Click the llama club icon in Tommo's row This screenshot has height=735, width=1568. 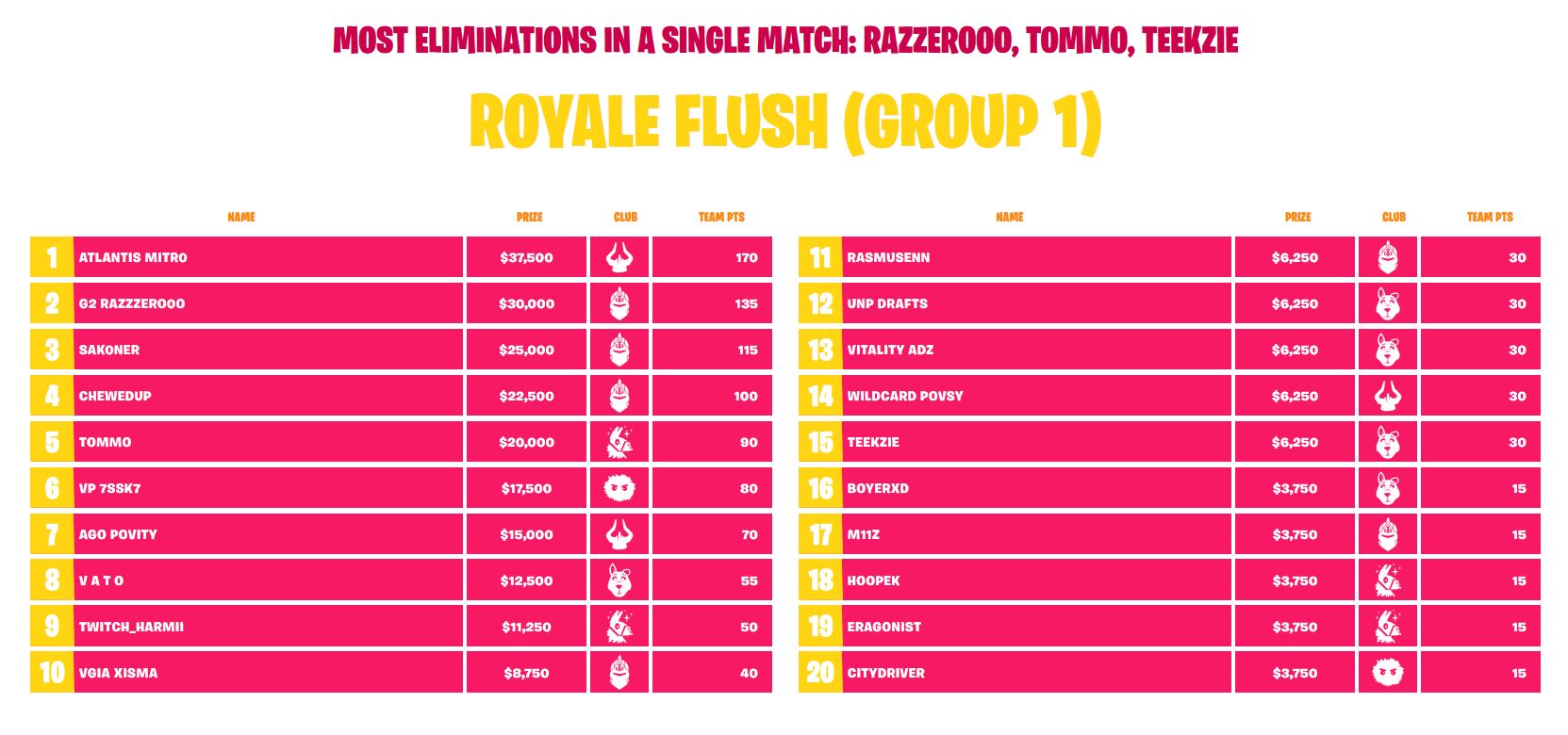619,442
